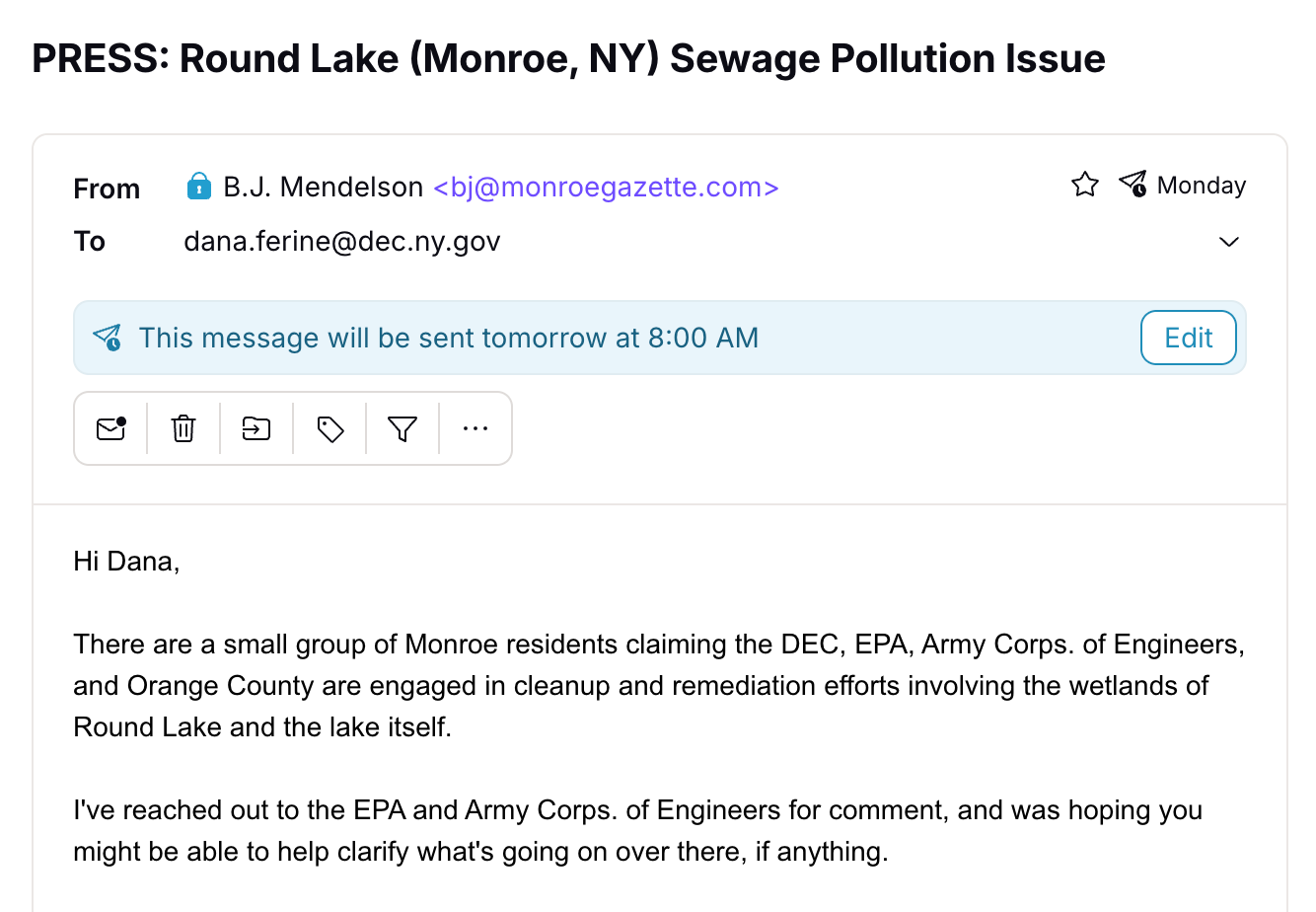Click the paper-plane clock icon in the banner
Viewport: 1316px width, 912px height.
point(107,338)
